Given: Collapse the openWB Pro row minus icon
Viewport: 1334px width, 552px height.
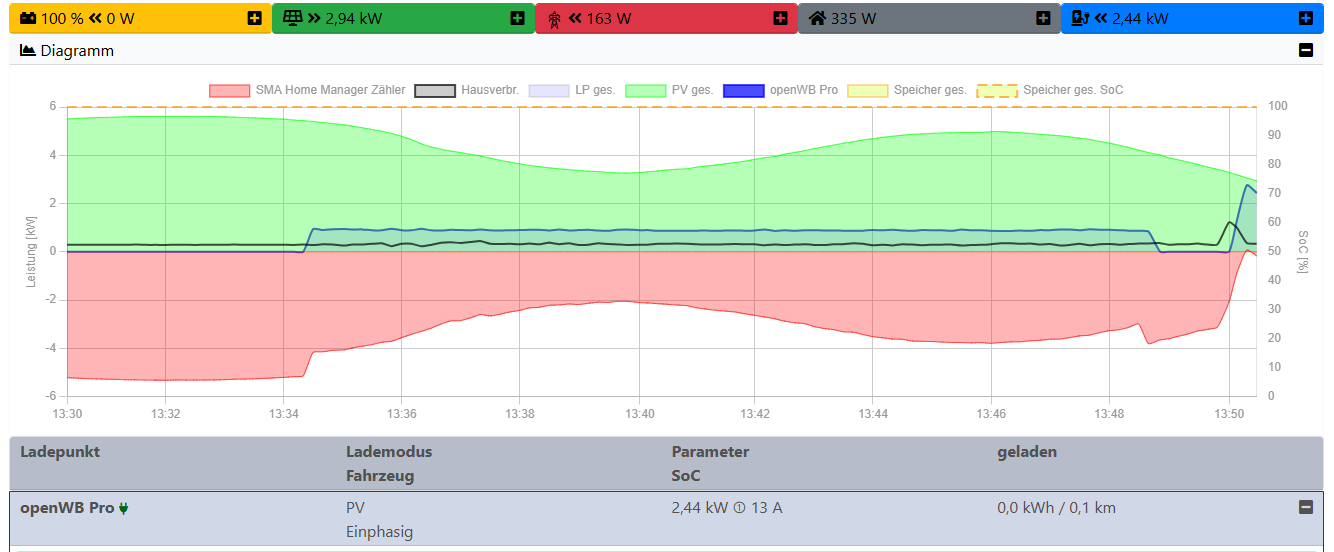Looking at the screenshot, I should tap(1305, 507).
